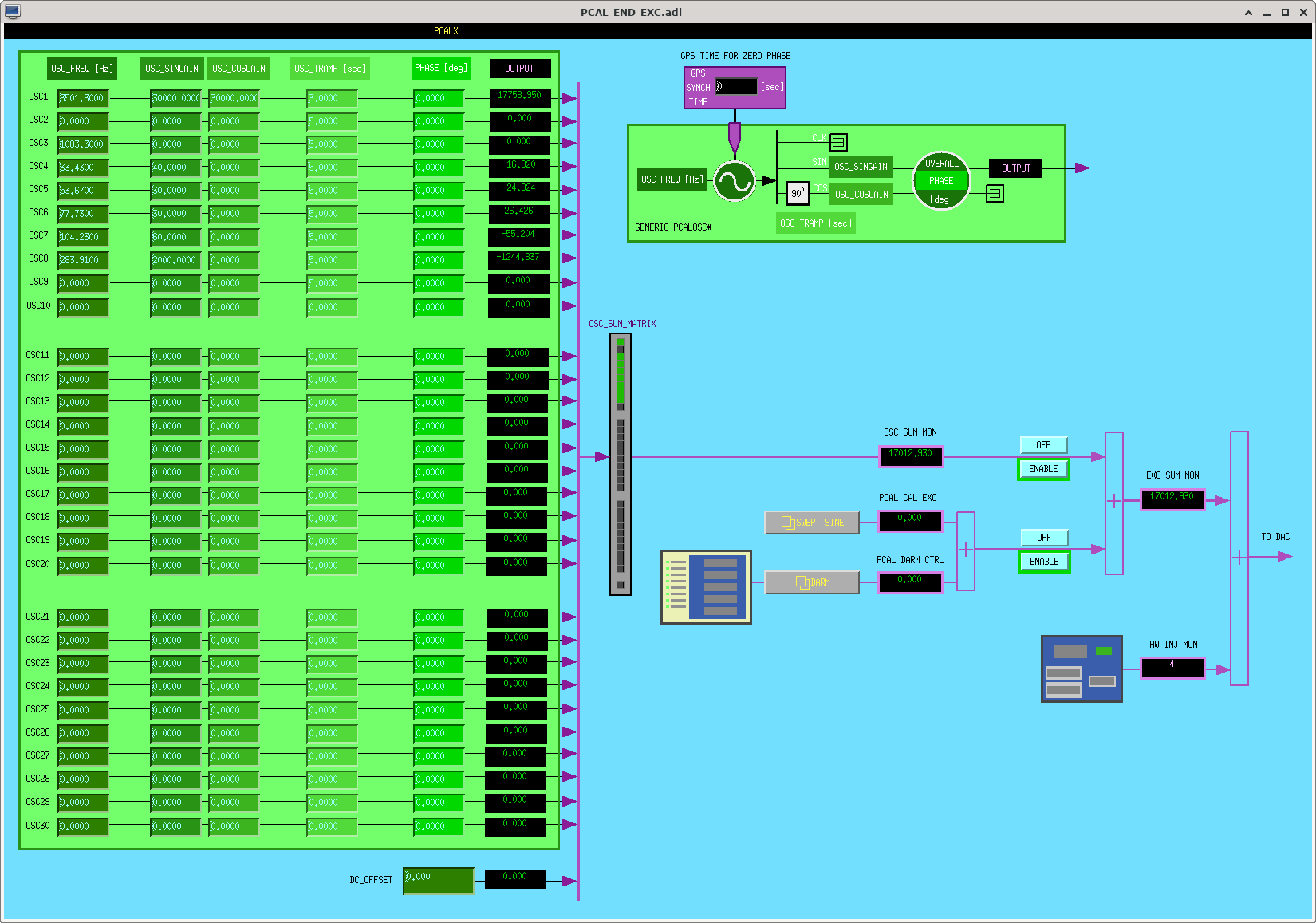Edit the OSC20 SINGAIN field

click(x=175, y=566)
